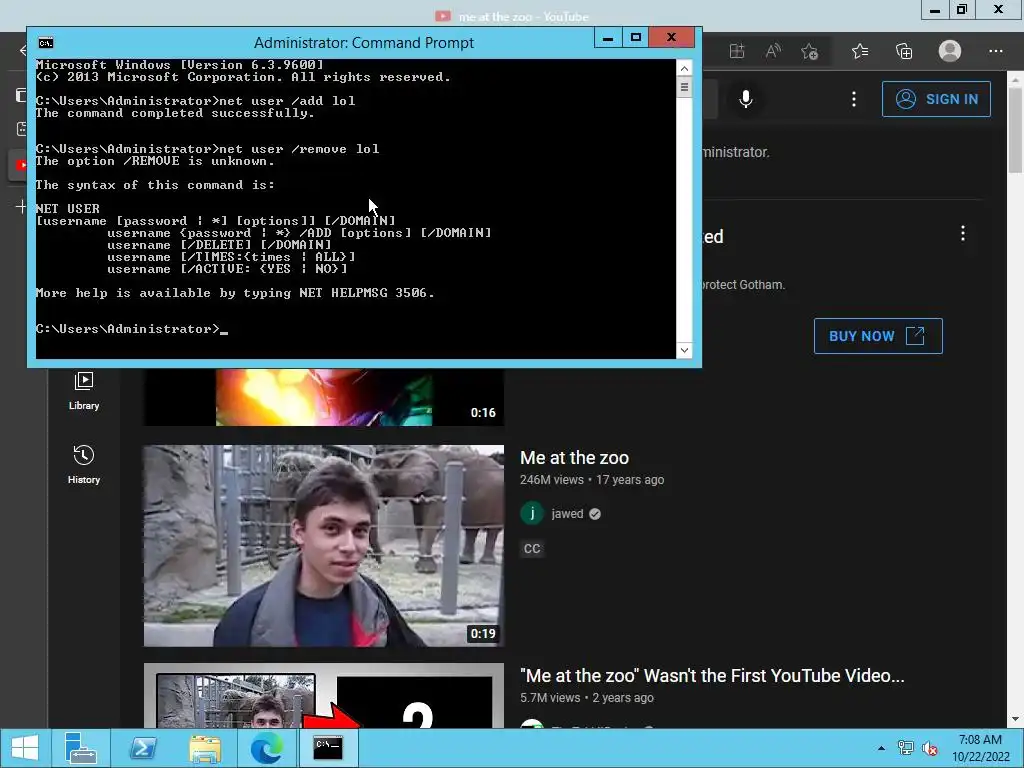The width and height of the screenshot is (1024, 768).
Task: Open the Edge Collections icon
Action: point(904,51)
